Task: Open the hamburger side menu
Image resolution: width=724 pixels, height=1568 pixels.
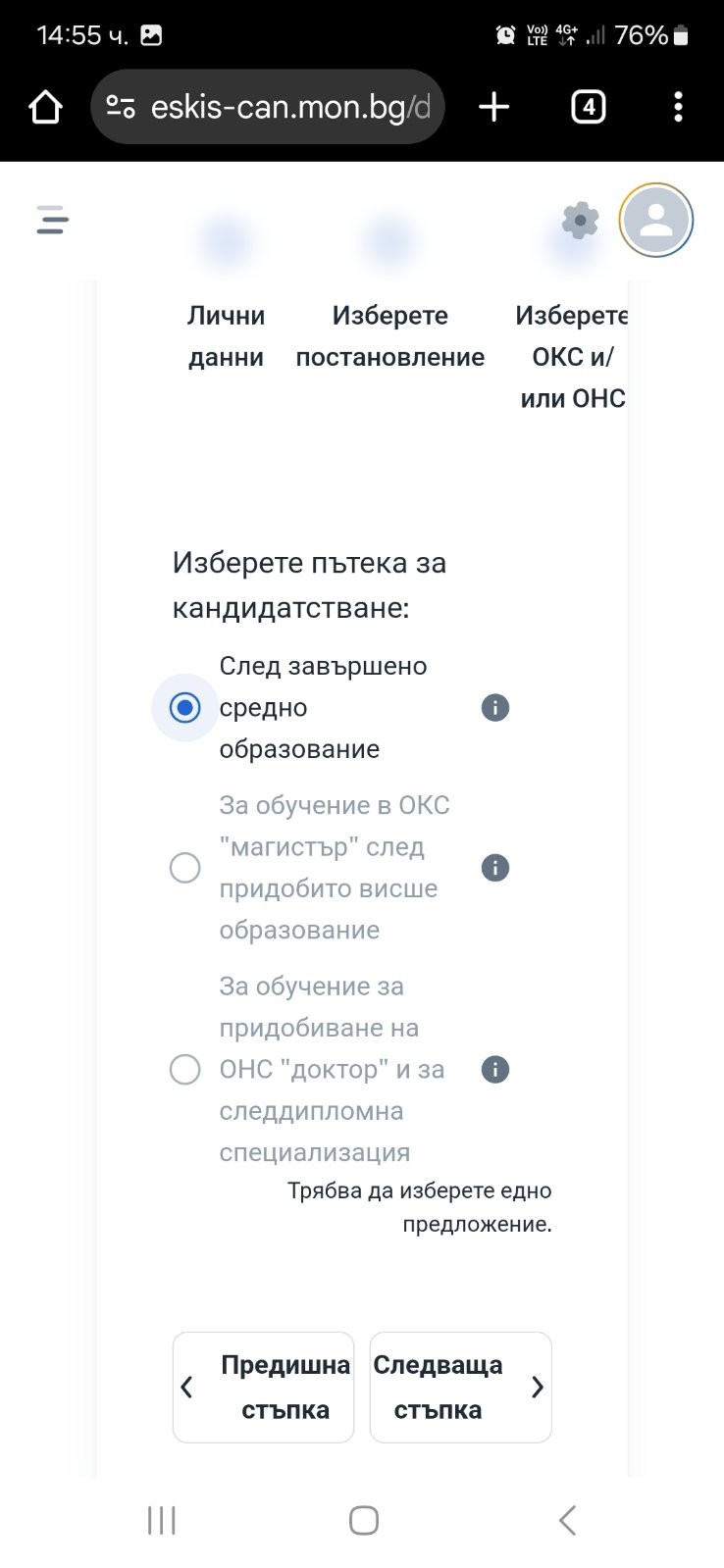Action: tap(53, 220)
